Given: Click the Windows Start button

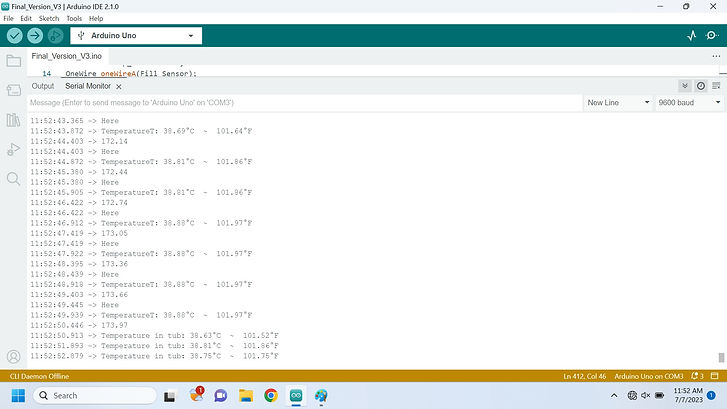Looking at the screenshot, I should click(x=18, y=396).
